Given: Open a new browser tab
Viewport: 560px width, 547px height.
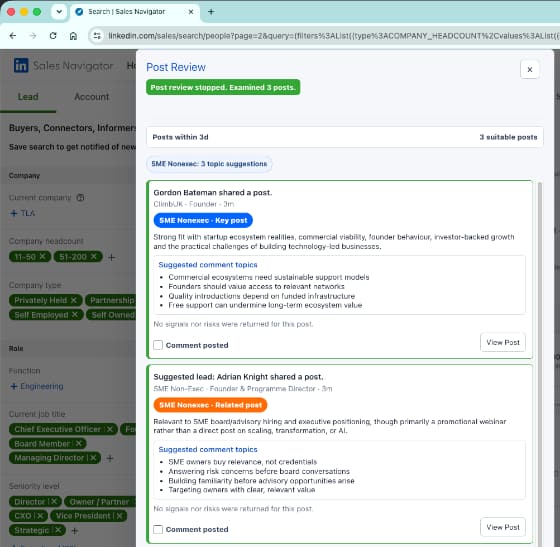Looking at the screenshot, I should (211, 12).
